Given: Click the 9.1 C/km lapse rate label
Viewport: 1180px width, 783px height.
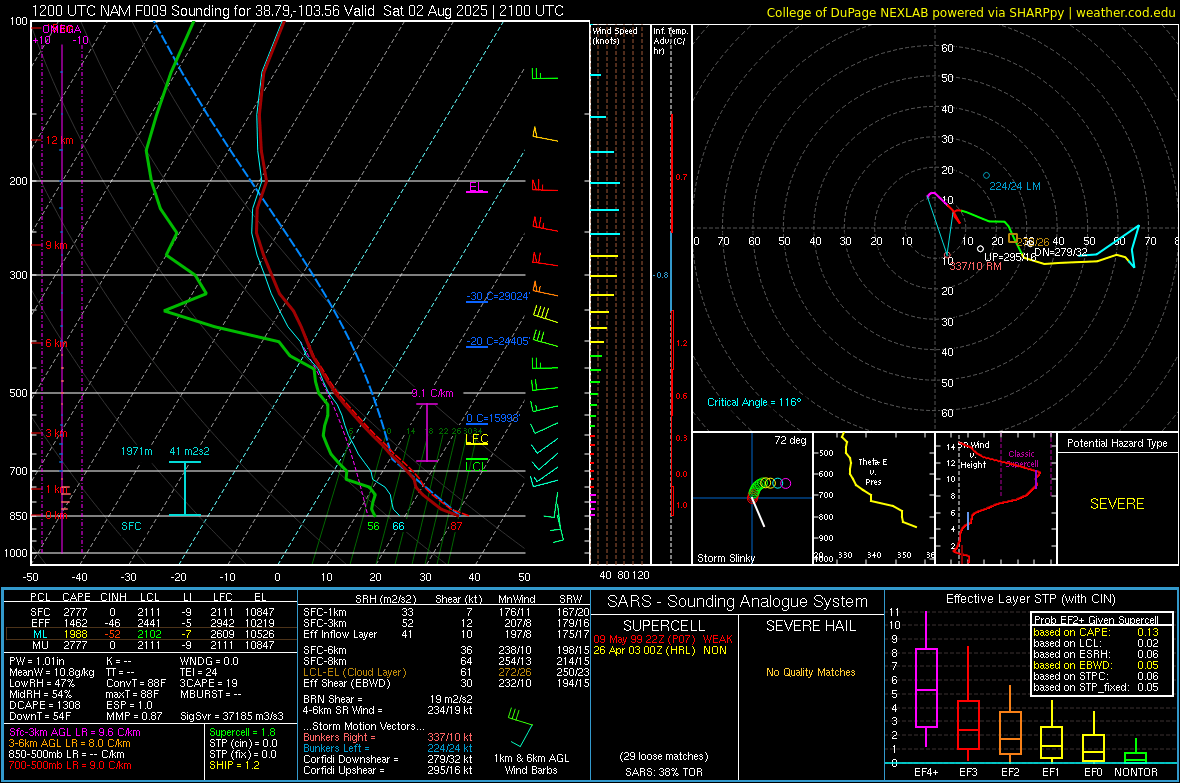Looking at the screenshot, I should 433,393.
